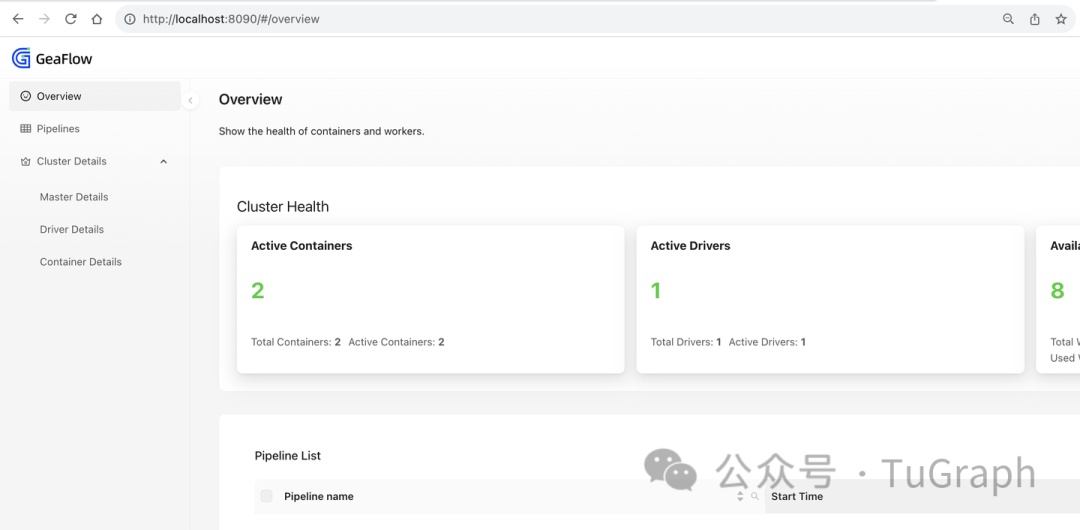Image resolution: width=1080 pixels, height=530 pixels.
Task: Sort pipelines using the Pipeline name sorter
Action: 741,496
